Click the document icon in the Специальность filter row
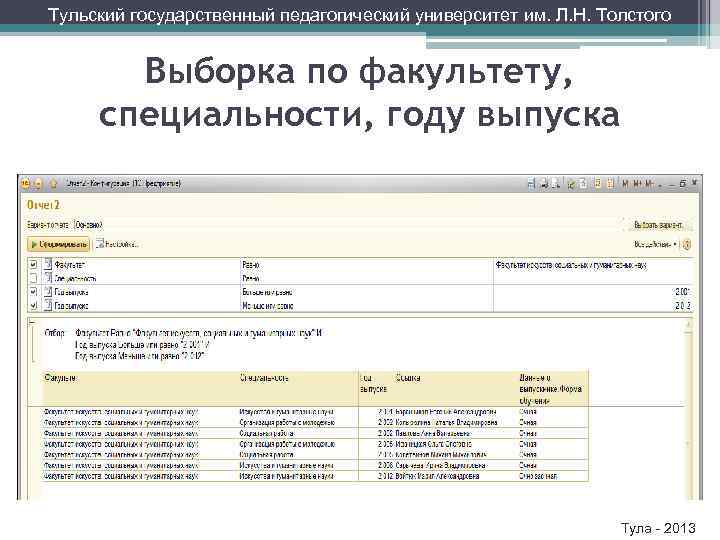The image size is (720, 540). pos(48,277)
